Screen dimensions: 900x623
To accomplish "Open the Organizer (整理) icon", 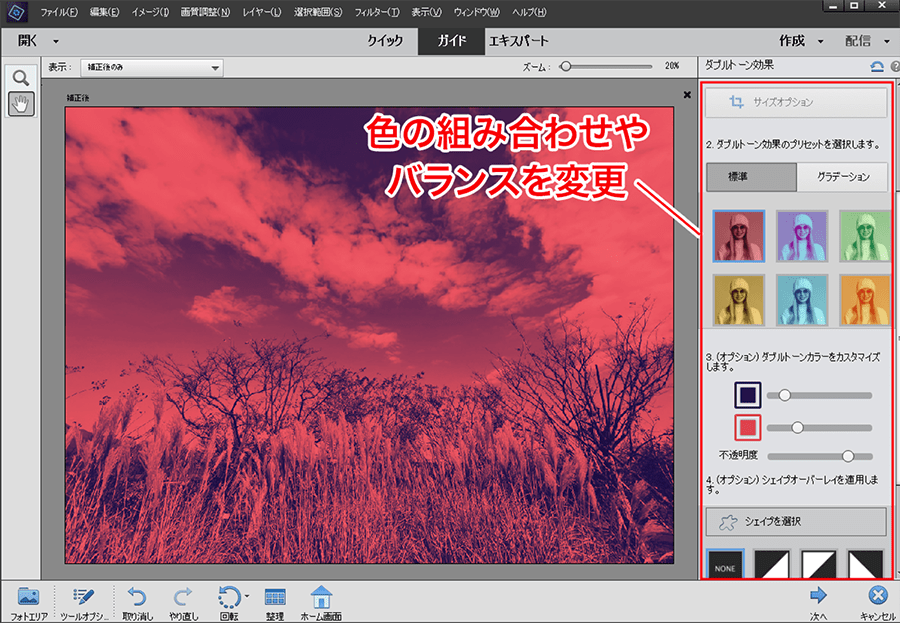I will [275, 597].
